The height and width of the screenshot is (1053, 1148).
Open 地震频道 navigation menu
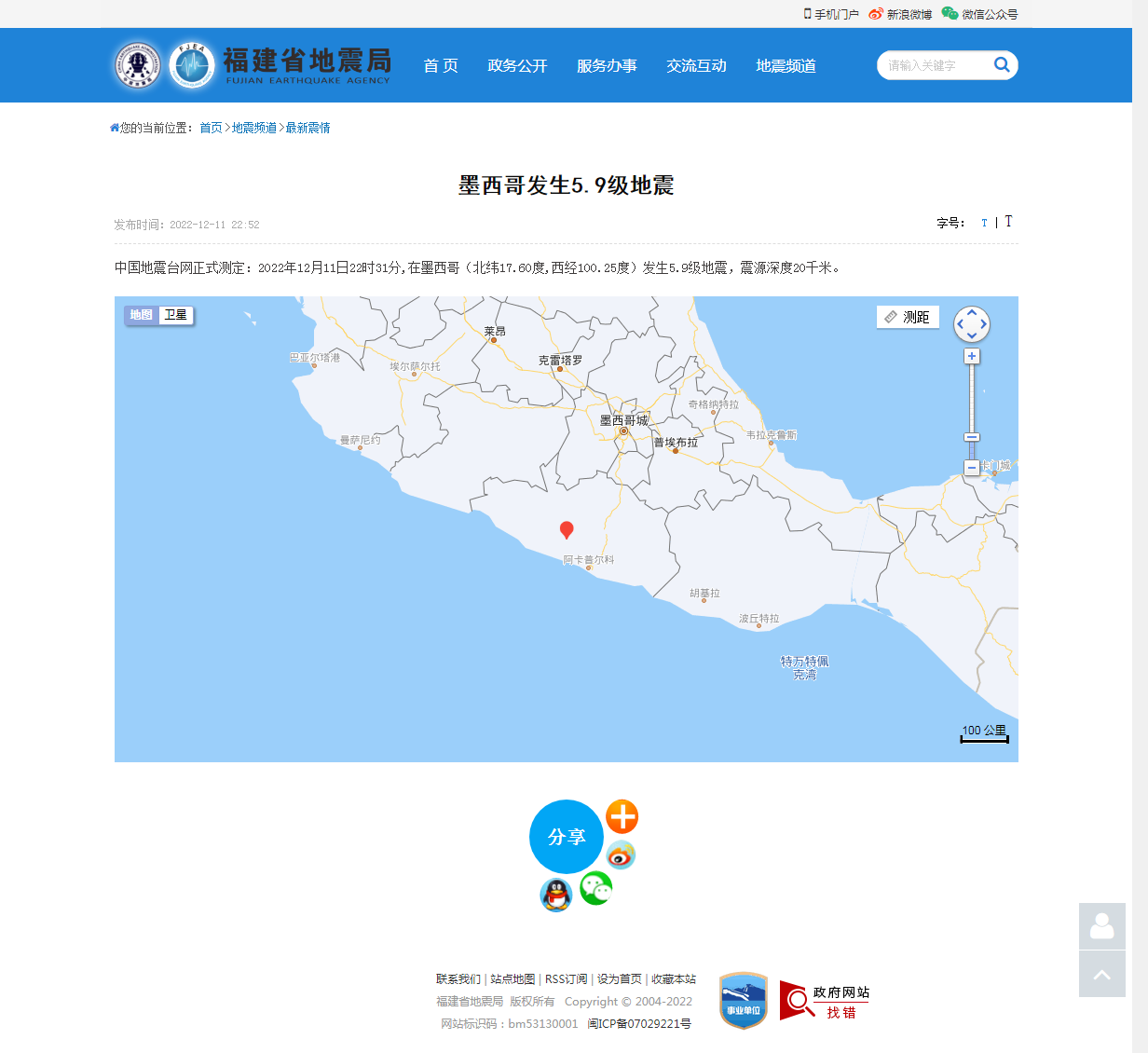pyautogui.click(x=786, y=66)
